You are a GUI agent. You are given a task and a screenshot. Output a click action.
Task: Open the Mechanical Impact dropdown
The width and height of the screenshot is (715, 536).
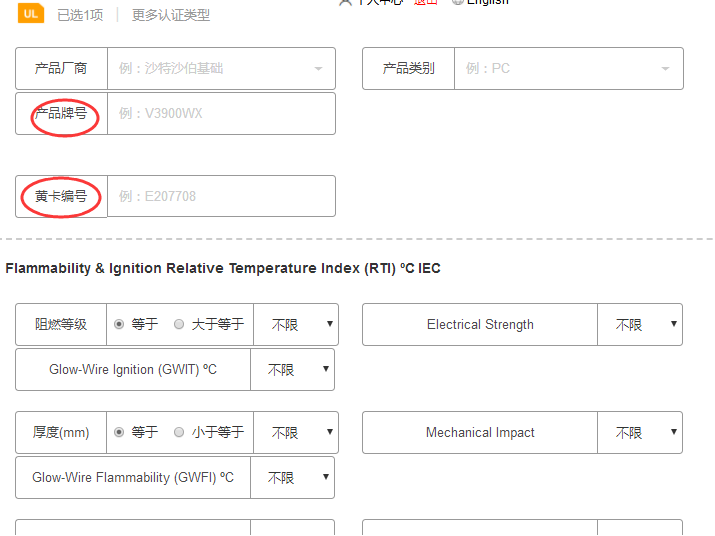(x=640, y=433)
